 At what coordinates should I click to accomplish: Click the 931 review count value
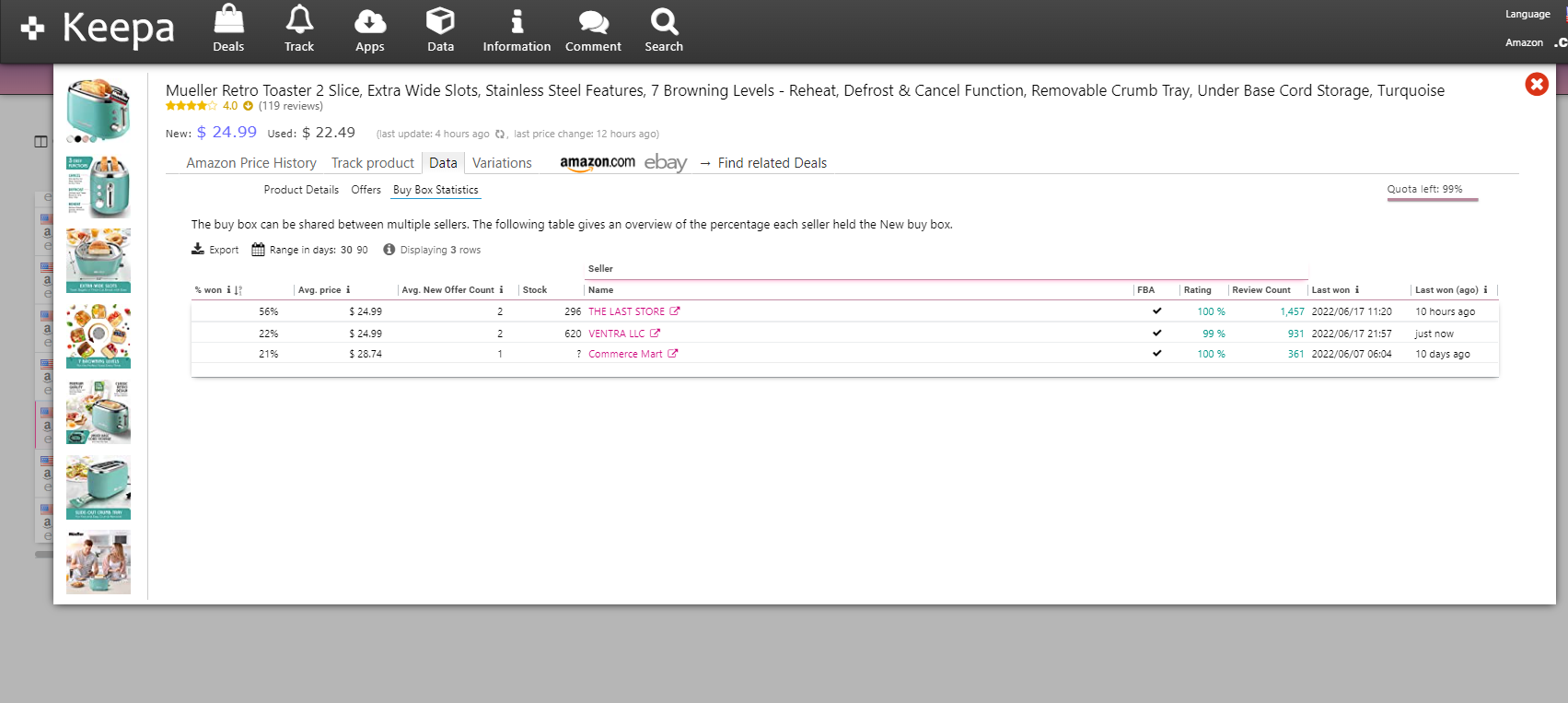pyautogui.click(x=1295, y=334)
